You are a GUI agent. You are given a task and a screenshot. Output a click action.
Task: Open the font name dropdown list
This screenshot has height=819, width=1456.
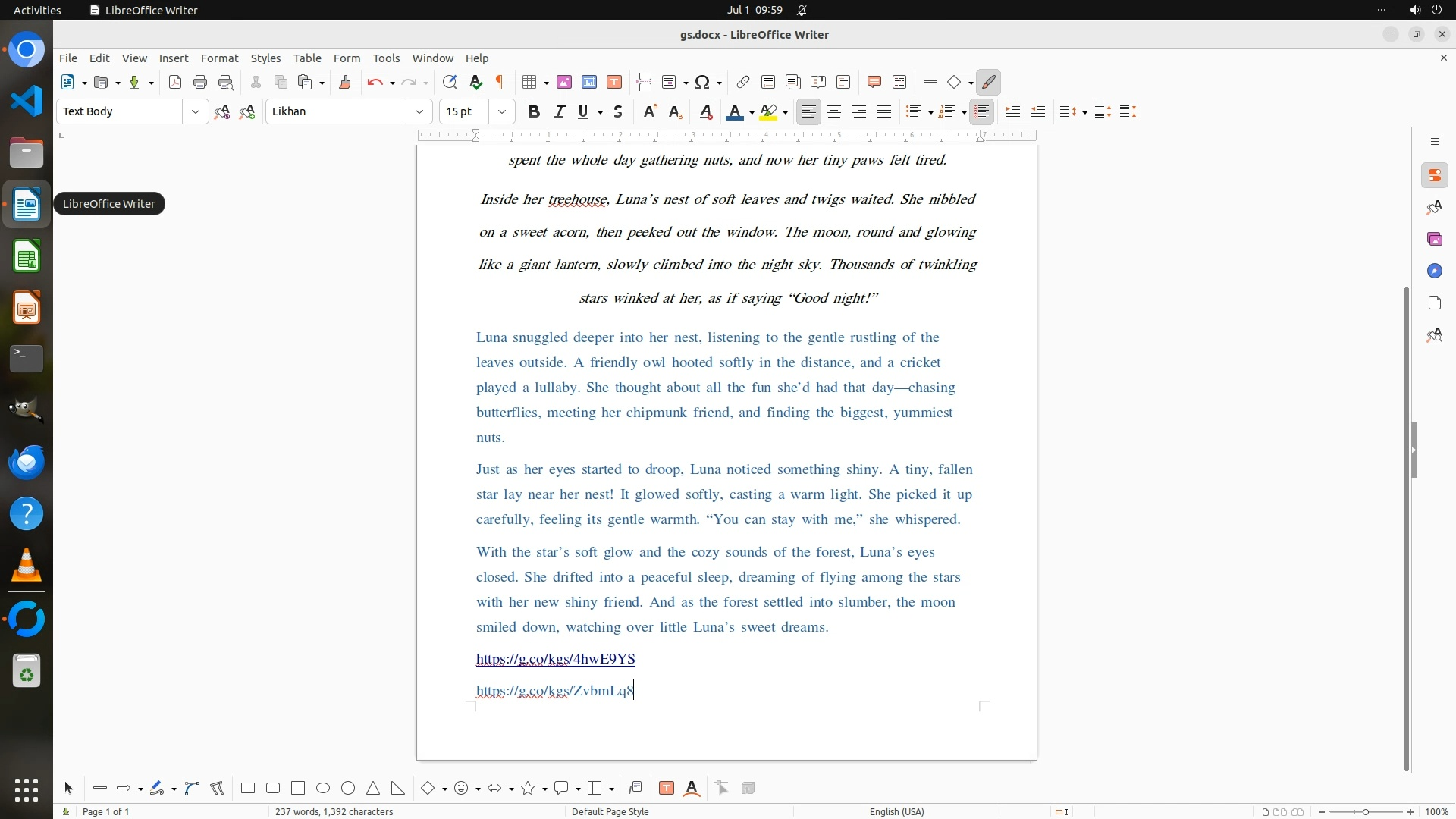[x=419, y=111]
